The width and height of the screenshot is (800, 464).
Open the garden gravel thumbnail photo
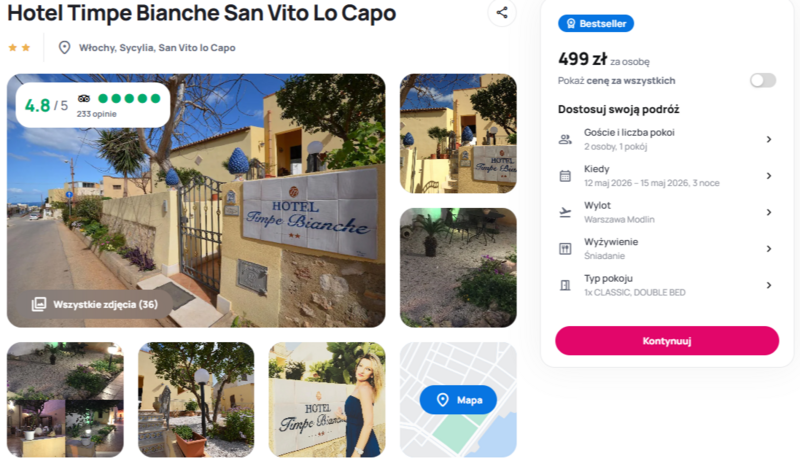pos(458,267)
